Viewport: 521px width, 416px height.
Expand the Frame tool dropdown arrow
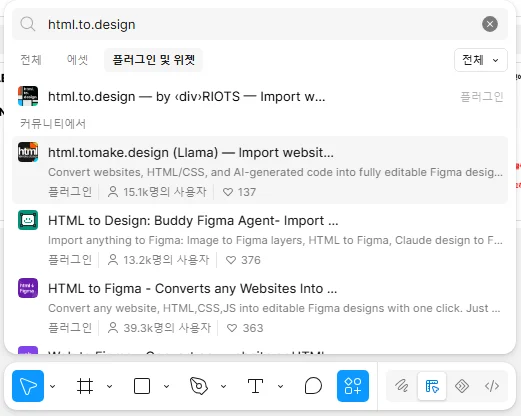coord(109,386)
